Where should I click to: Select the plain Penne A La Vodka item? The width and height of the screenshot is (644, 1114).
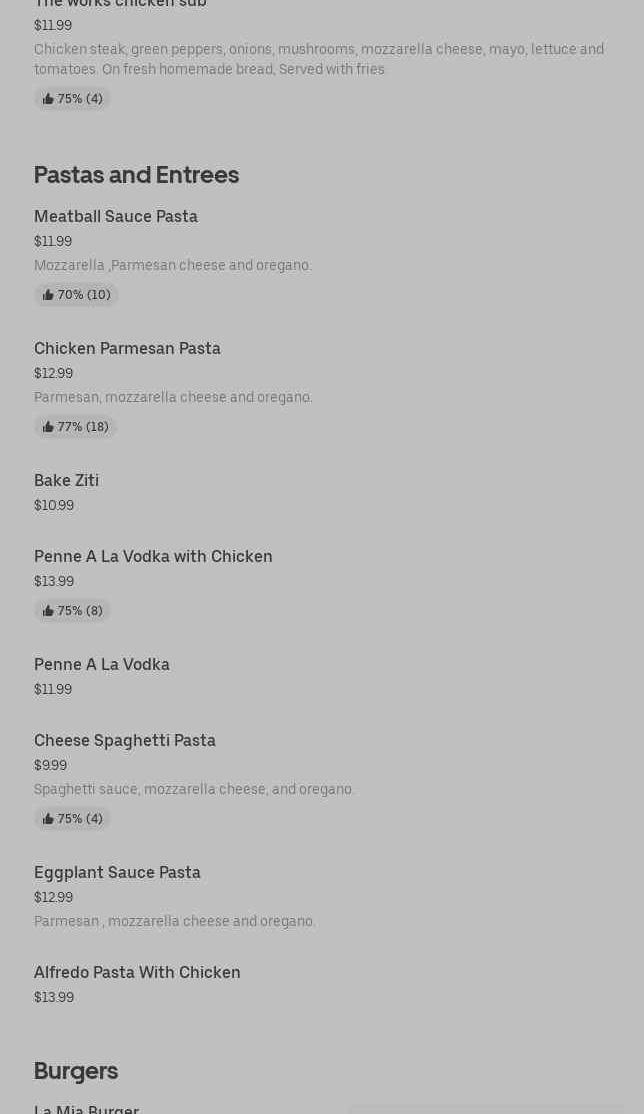(102, 665)
